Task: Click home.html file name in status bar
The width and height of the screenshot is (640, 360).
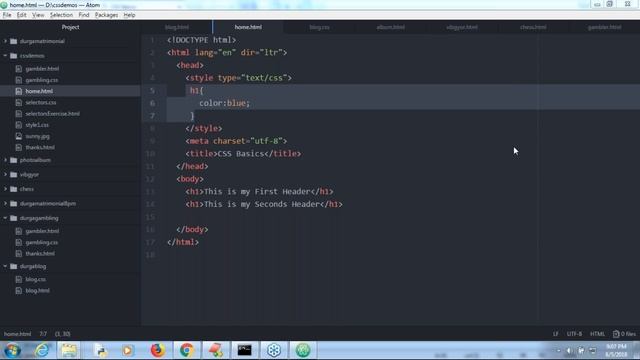Action: (17, 334)
